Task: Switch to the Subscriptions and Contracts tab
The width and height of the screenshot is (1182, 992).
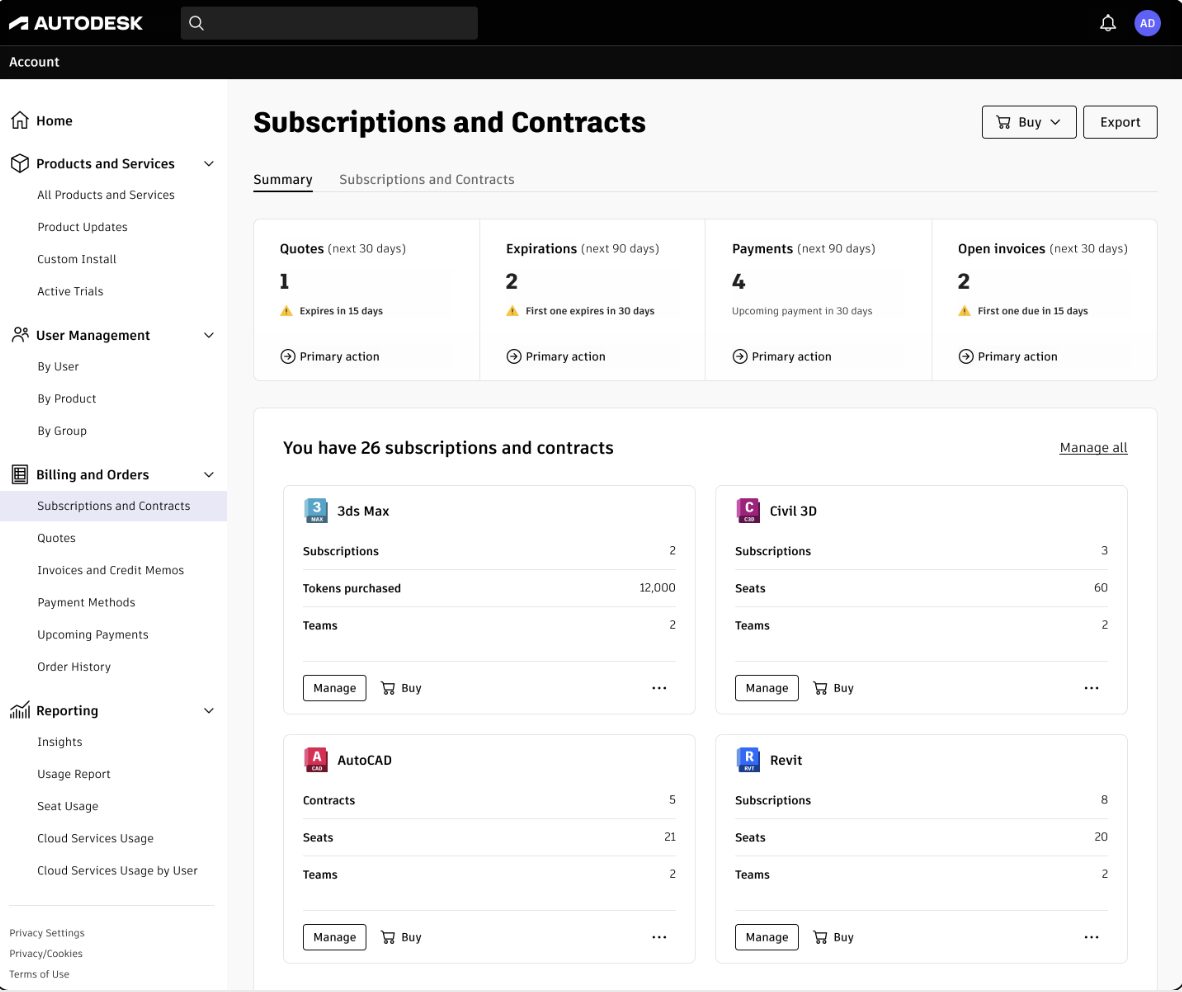Action: (x=427, y=179)
